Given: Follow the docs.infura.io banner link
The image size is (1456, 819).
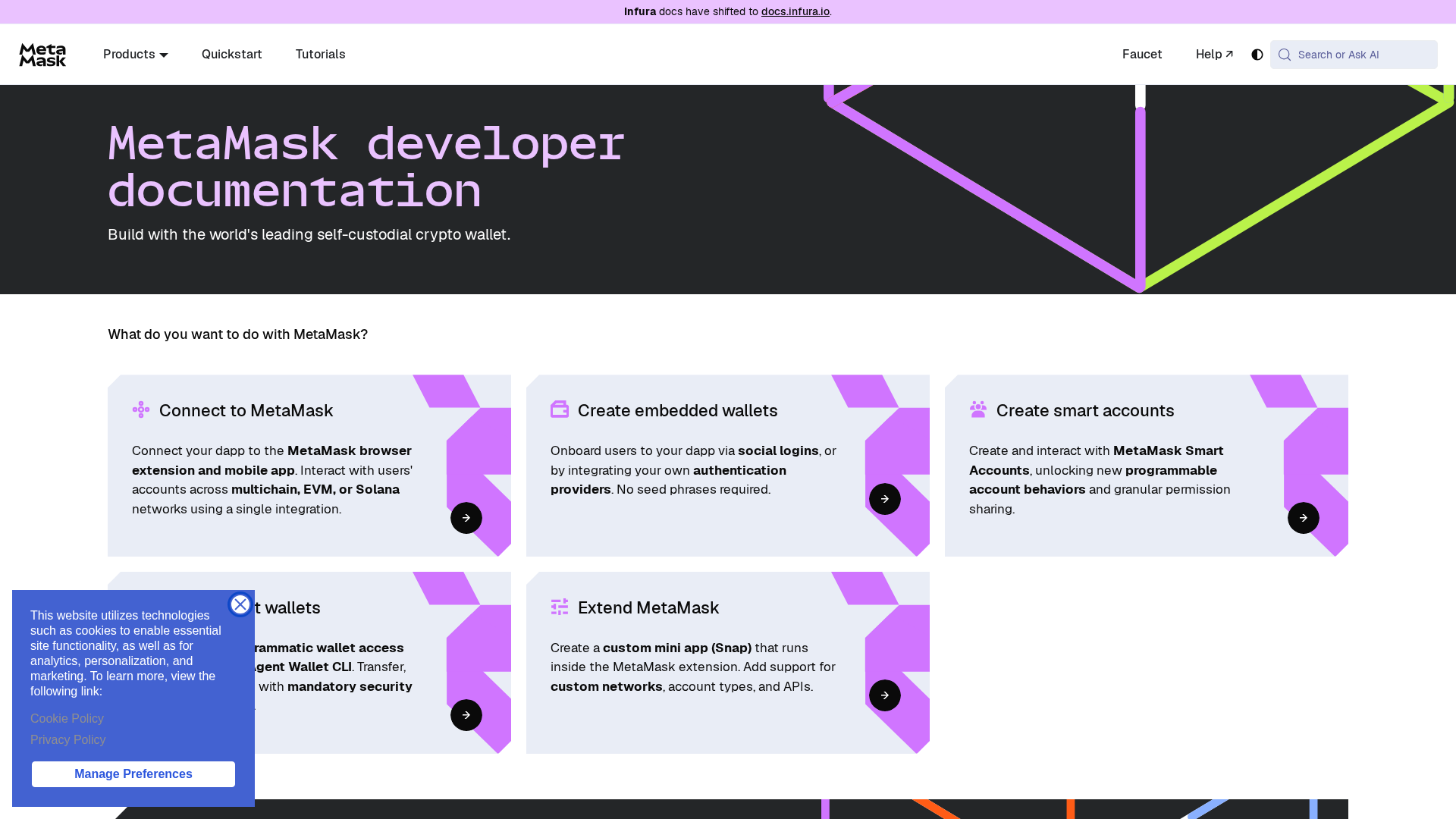Looking at the screenshot, I should click(x=795, y=11).
